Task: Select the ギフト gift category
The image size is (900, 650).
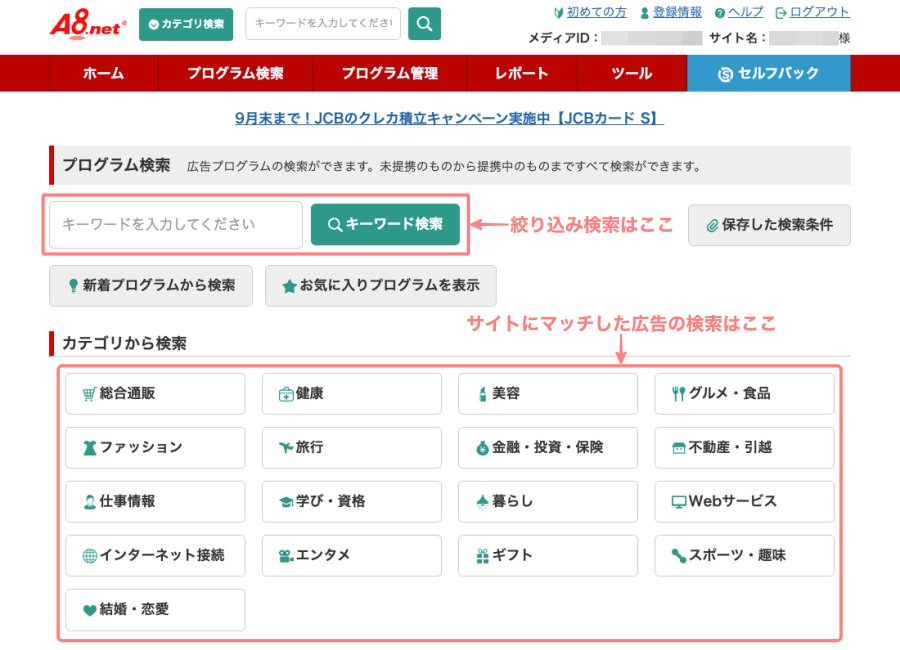Action: 547,556
